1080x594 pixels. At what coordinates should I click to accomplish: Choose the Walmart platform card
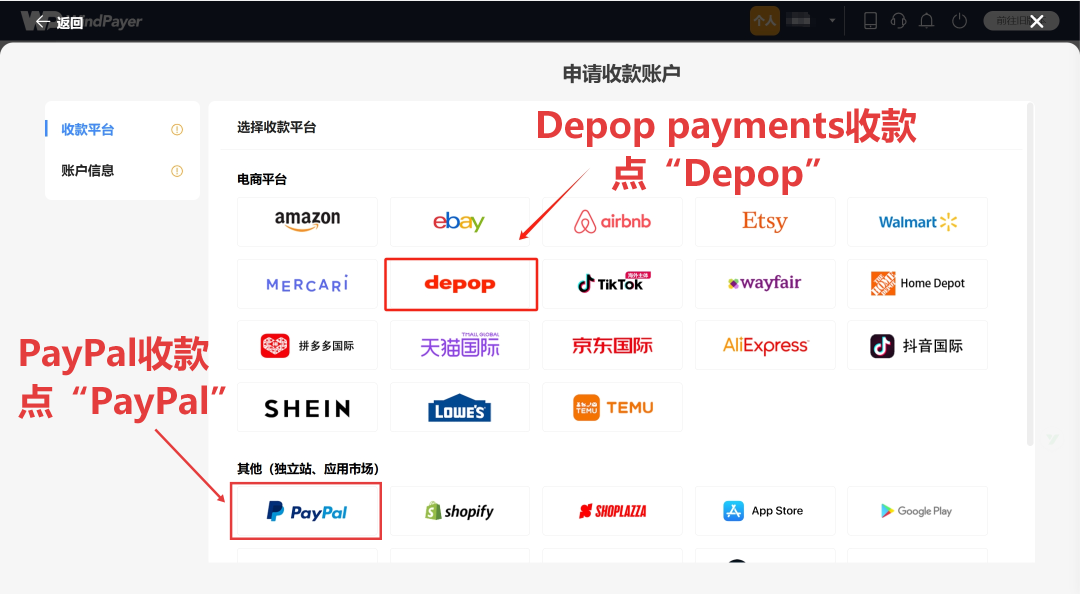[x=917, y=222]
